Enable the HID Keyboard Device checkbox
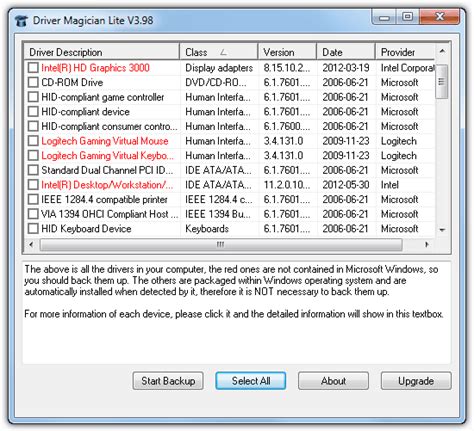The height and width of the screenshot is (431, 474). (x=33, y=229)
